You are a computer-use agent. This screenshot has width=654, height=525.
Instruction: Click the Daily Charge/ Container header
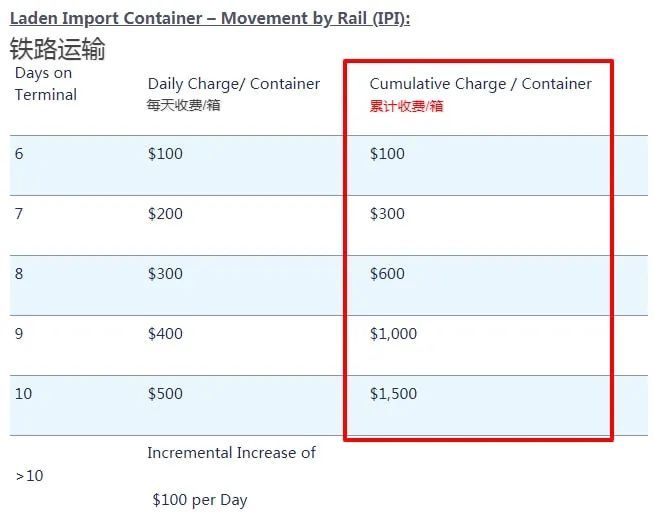[234, 84]
